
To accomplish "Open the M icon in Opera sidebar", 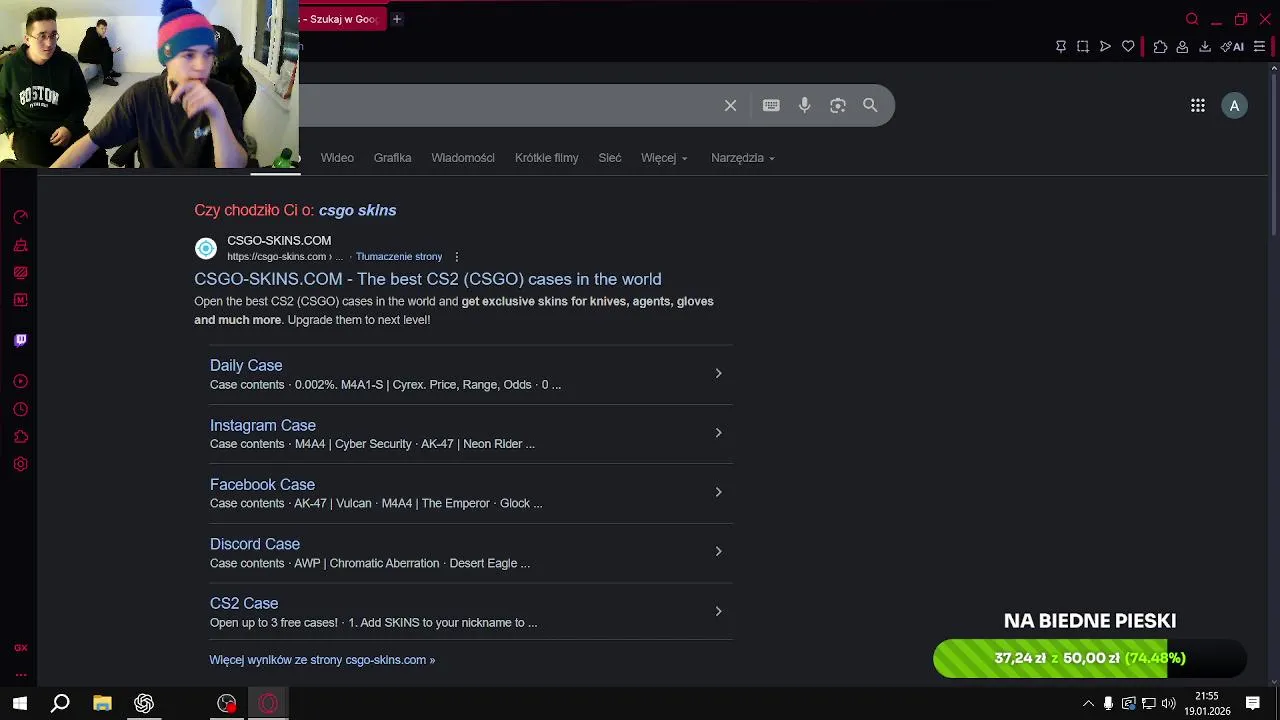I will pos(20,300).
